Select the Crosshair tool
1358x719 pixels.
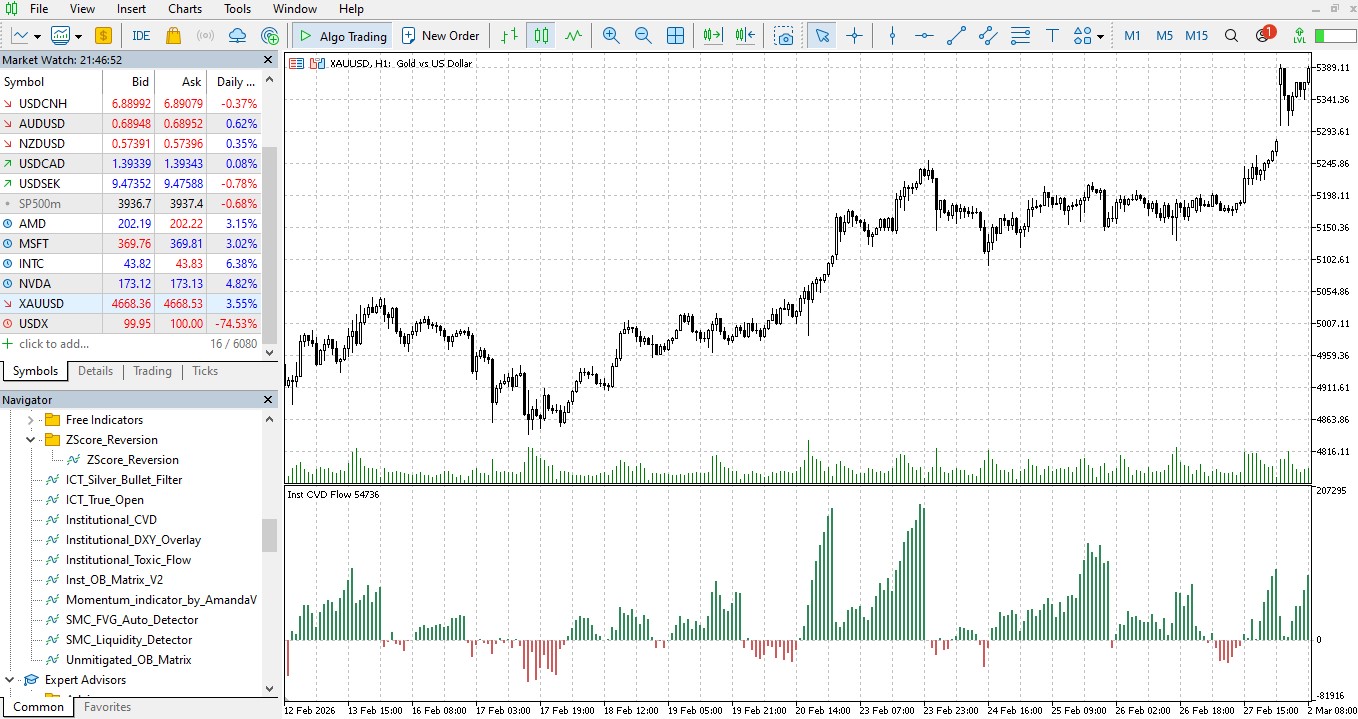click(x=854, y=35)
